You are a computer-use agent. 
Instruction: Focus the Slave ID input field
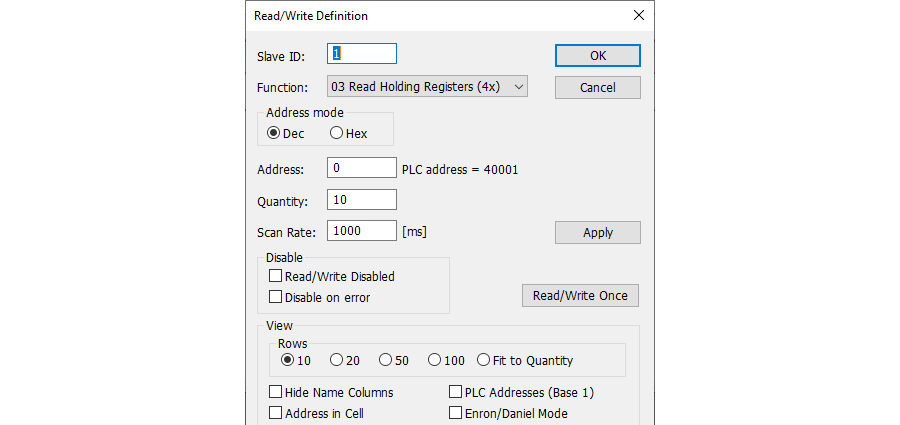point(362,53)
